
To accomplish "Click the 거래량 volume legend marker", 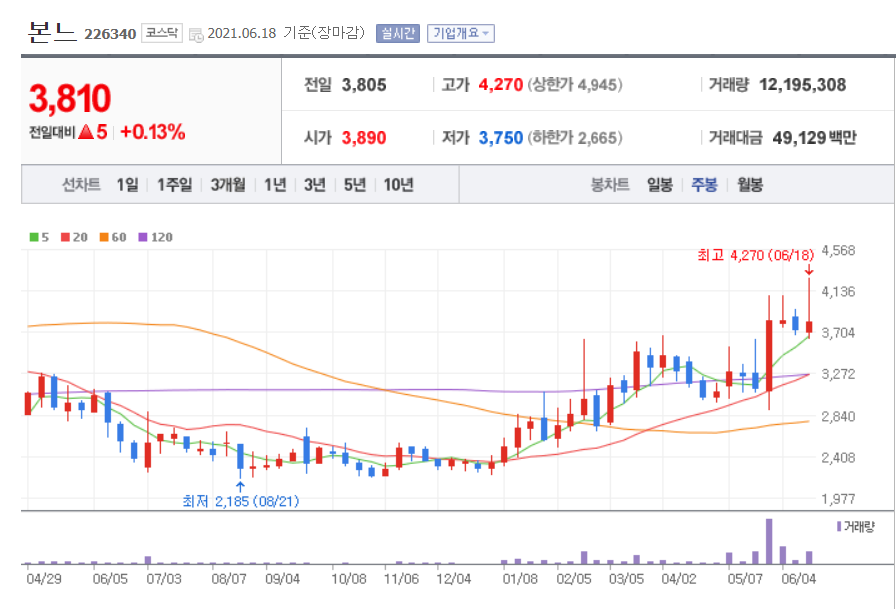I will (839, 526).
